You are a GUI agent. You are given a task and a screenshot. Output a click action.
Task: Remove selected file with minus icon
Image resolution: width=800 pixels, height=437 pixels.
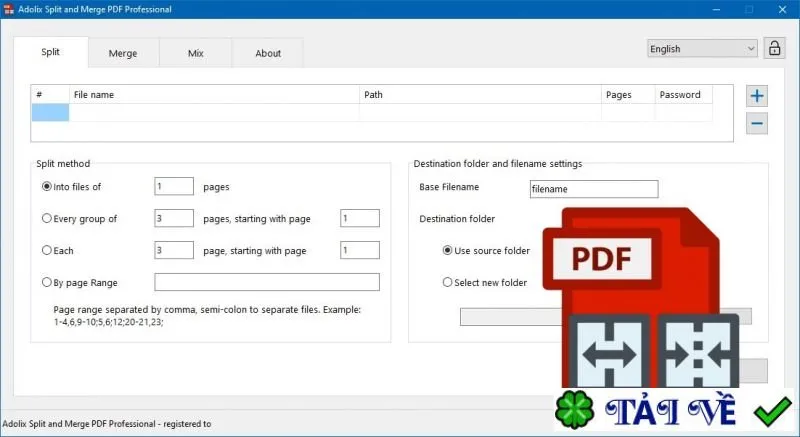click(757, 123)
